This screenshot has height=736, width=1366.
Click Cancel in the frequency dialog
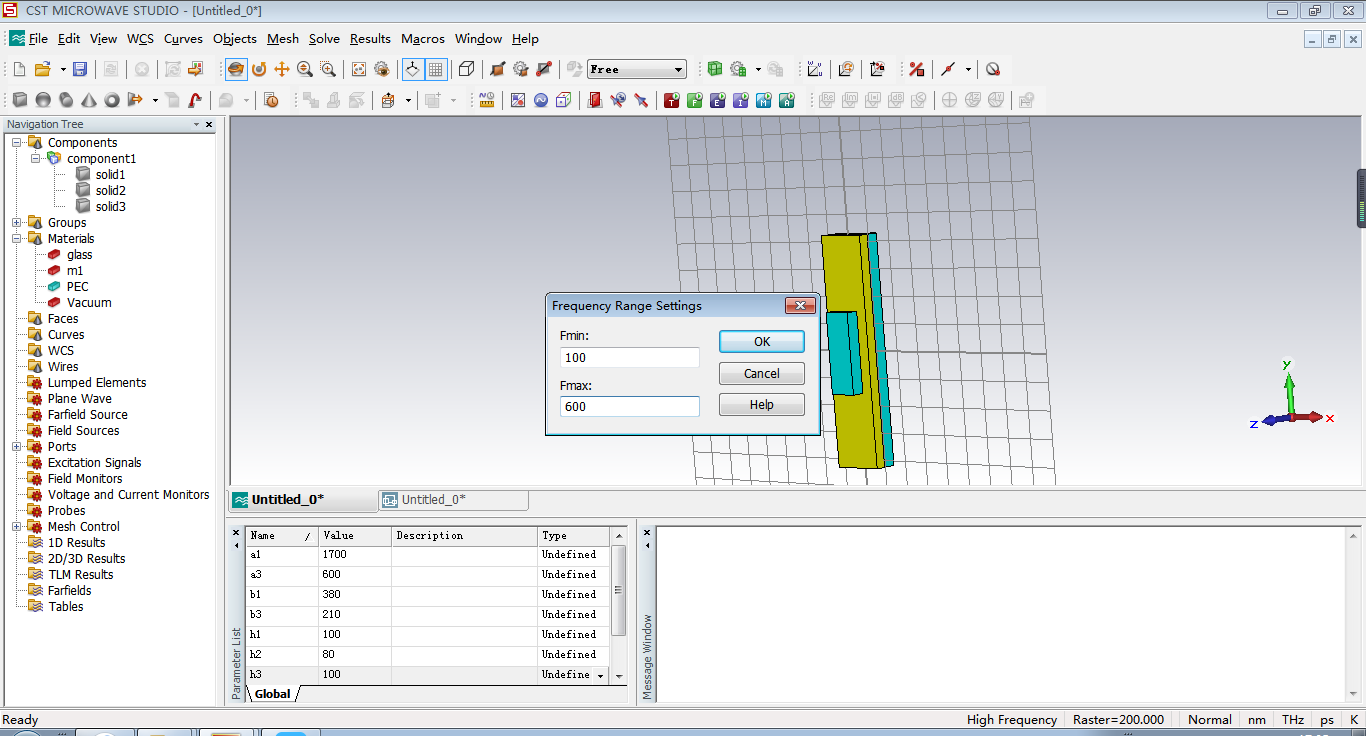pos(761,373)
